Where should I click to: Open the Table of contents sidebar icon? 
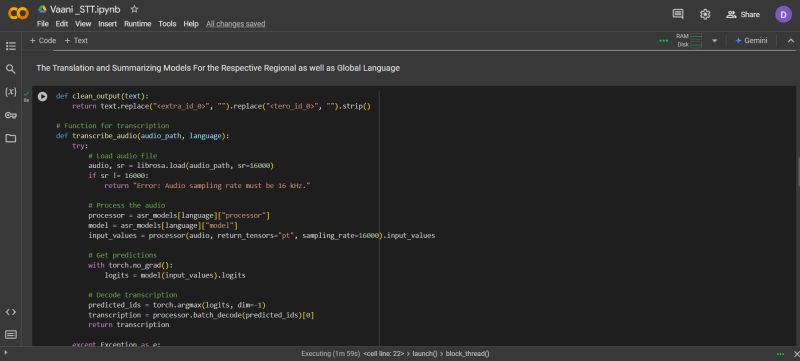(11, 46)
